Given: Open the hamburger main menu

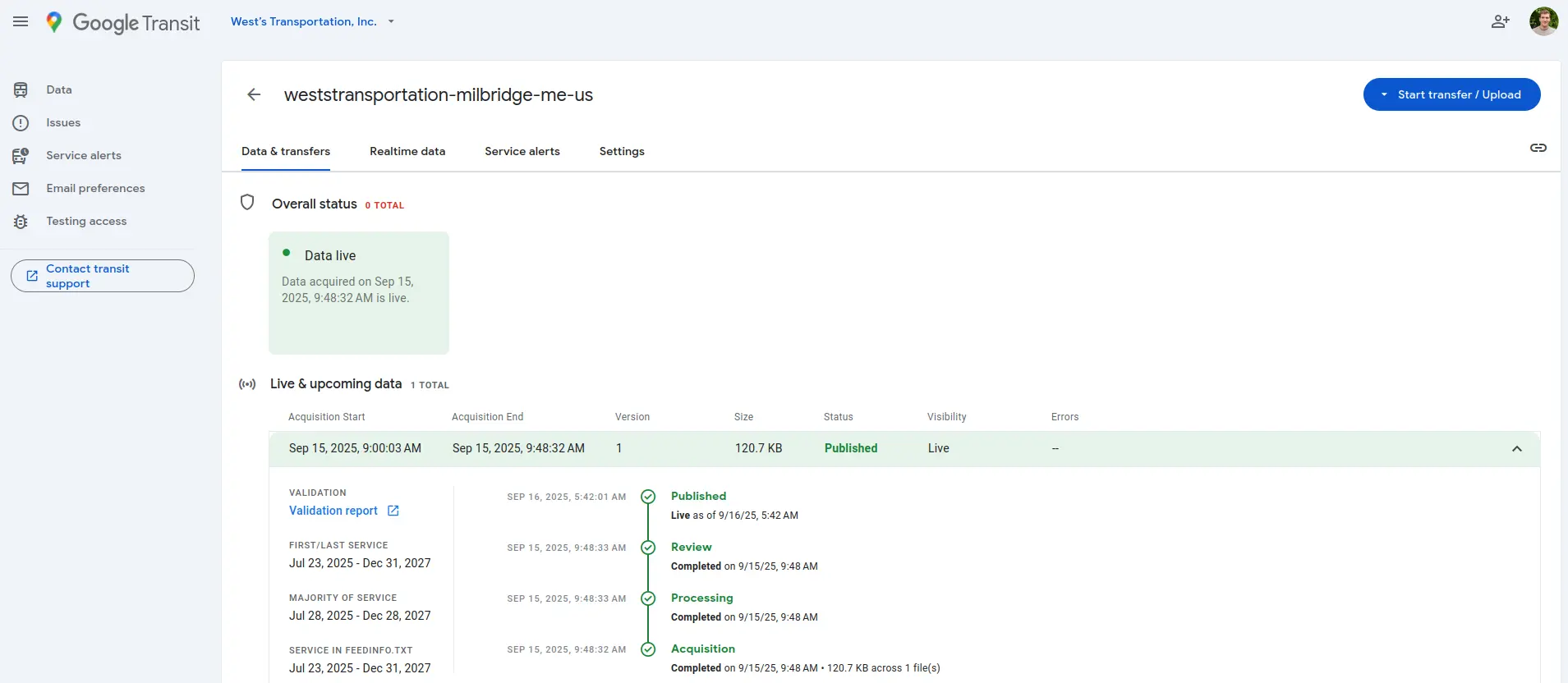Looking at the screenshot, I should click(21, 21).
